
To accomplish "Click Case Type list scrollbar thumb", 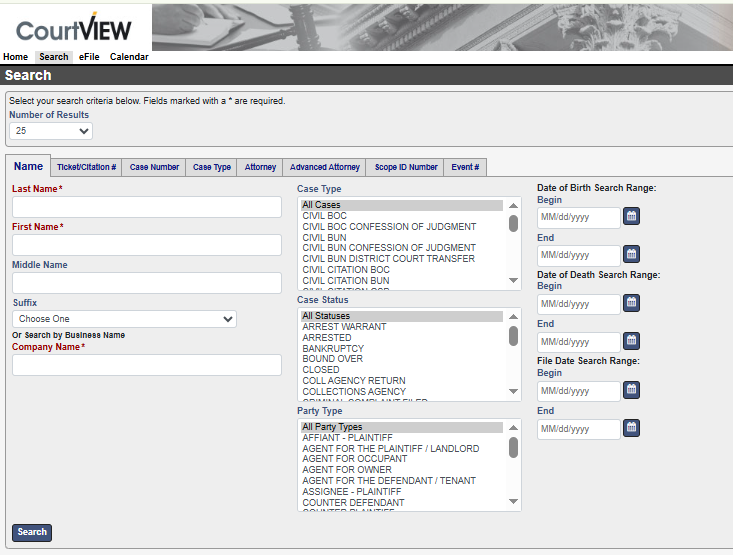I will (x=513, y=223).
